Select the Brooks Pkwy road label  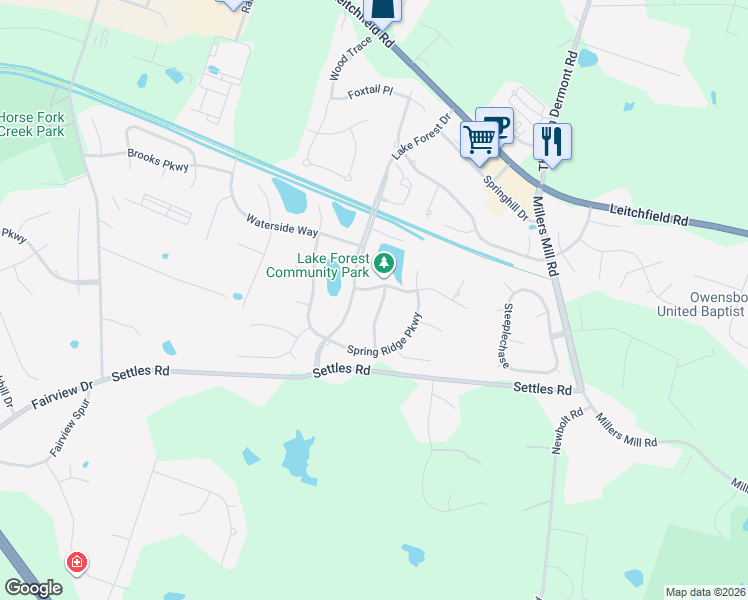(x=158, y=160)
